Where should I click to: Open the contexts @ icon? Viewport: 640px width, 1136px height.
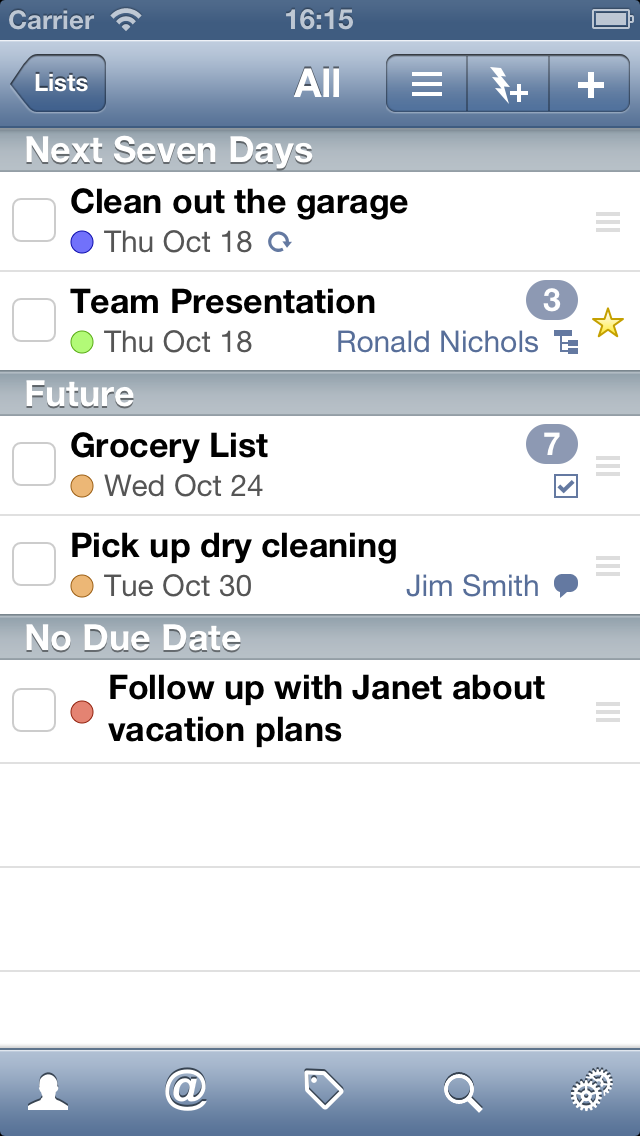click(186, 1090)
